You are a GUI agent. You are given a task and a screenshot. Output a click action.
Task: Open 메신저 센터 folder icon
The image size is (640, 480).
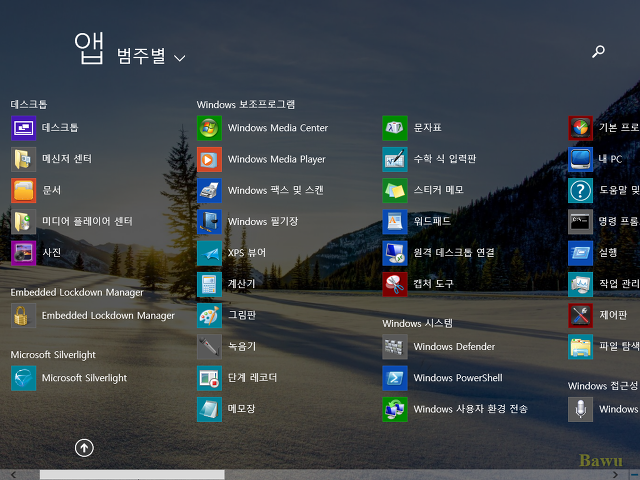24,159
